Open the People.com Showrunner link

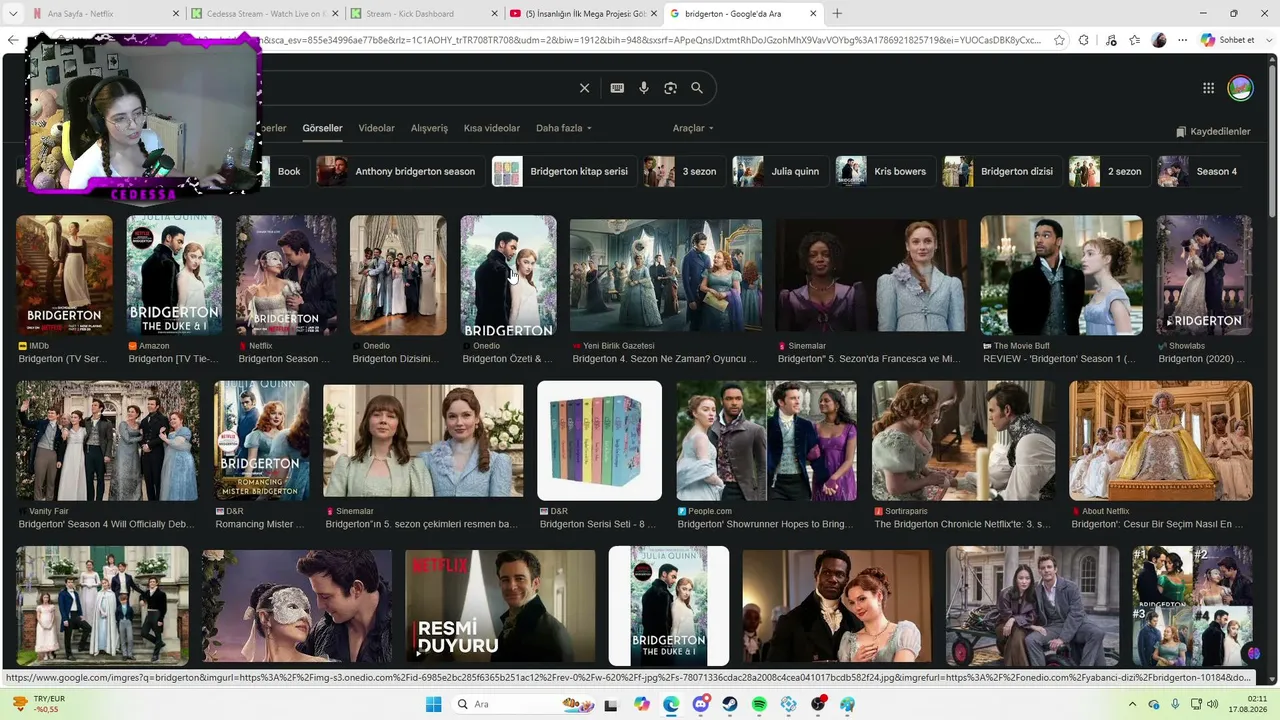[765, 524]
